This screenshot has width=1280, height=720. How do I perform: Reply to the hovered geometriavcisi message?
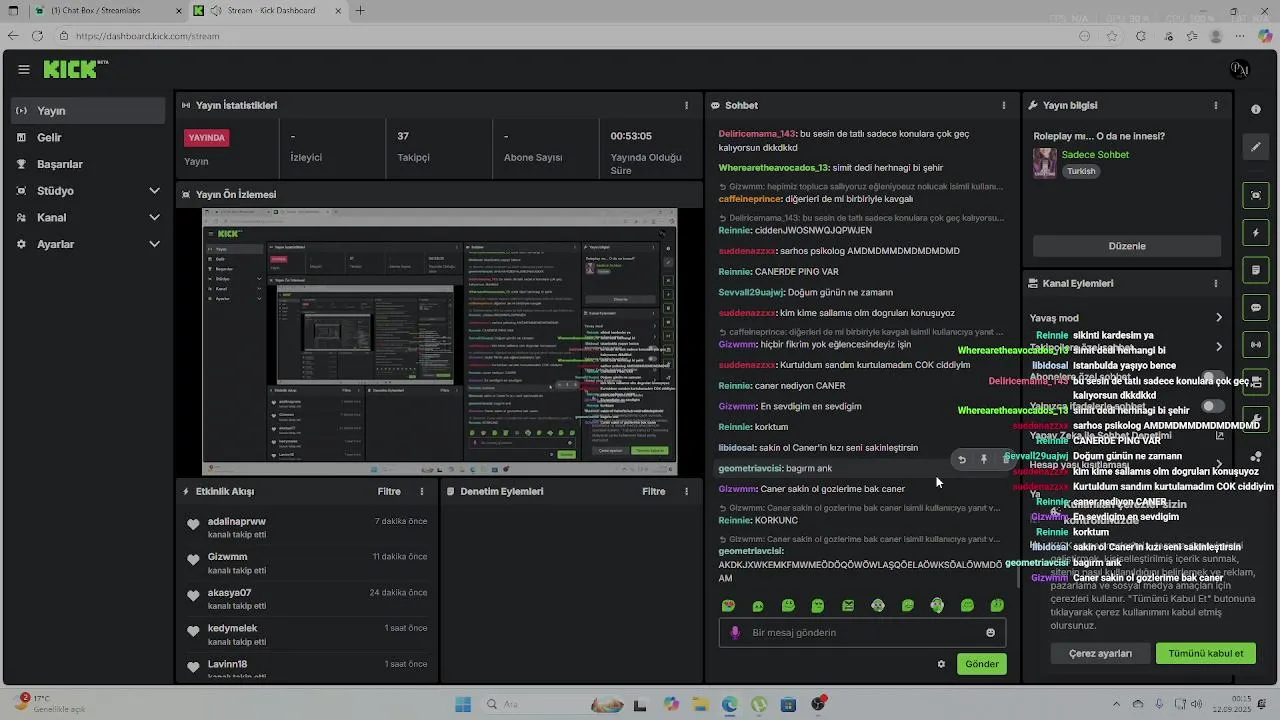coord(961,460)
